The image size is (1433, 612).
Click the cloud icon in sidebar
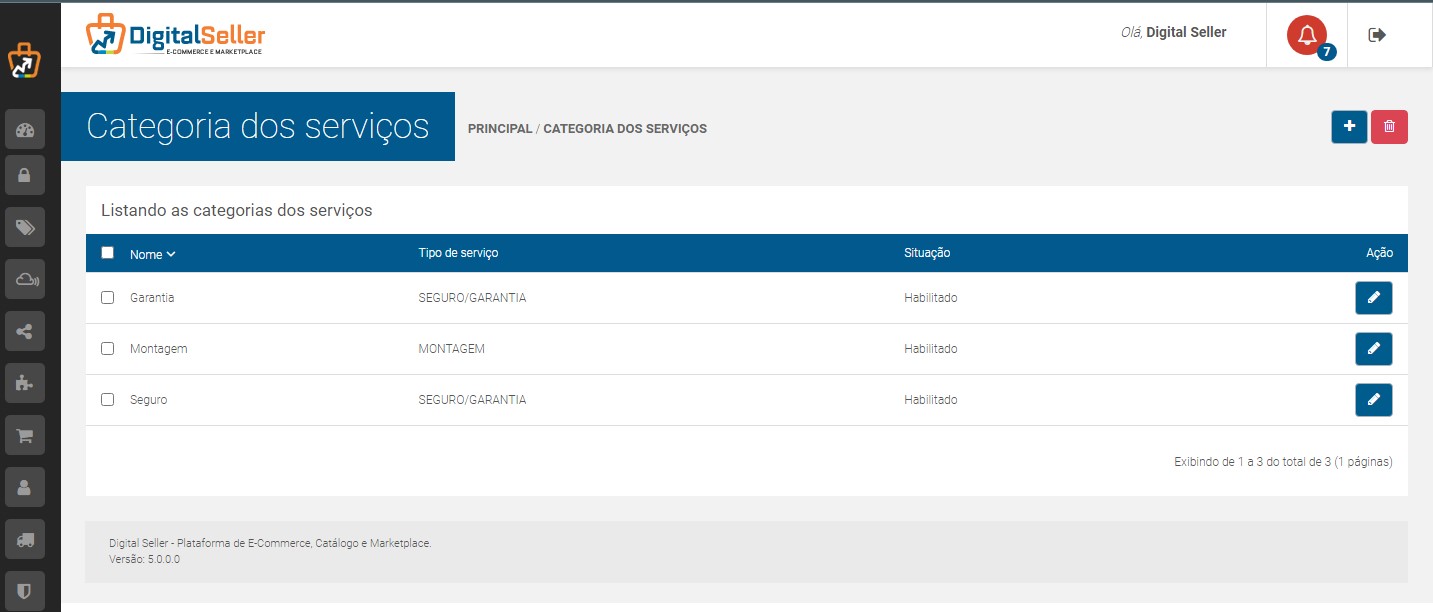coord(25,279)
